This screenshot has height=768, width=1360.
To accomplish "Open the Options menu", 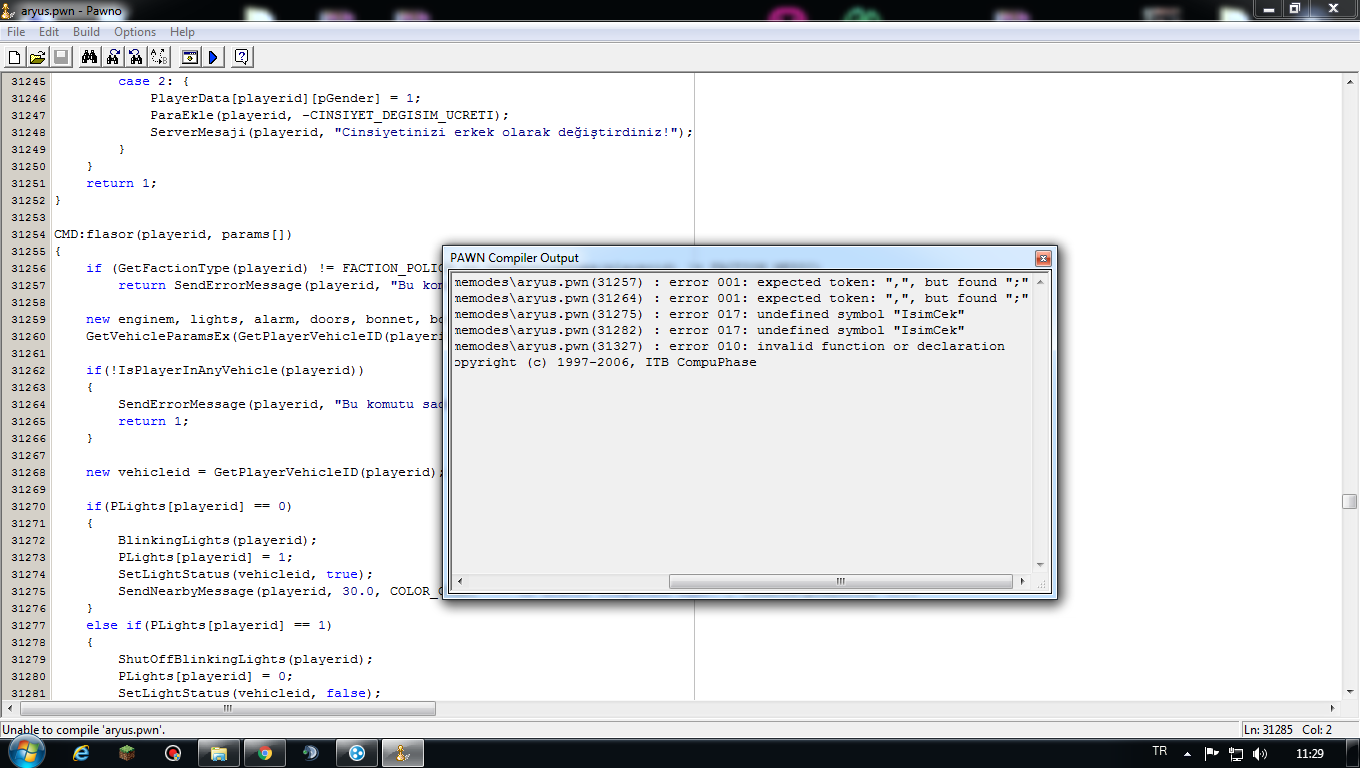I will pyautogui.click(x=135, y=32).
